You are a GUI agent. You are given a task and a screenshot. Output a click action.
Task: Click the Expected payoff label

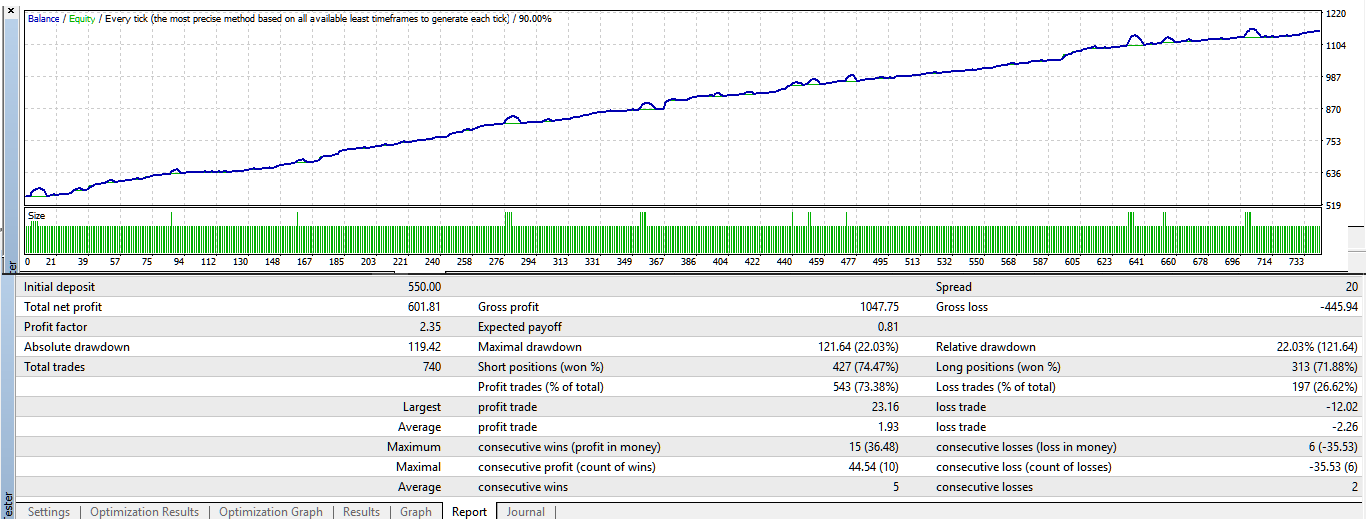(520, 327)
